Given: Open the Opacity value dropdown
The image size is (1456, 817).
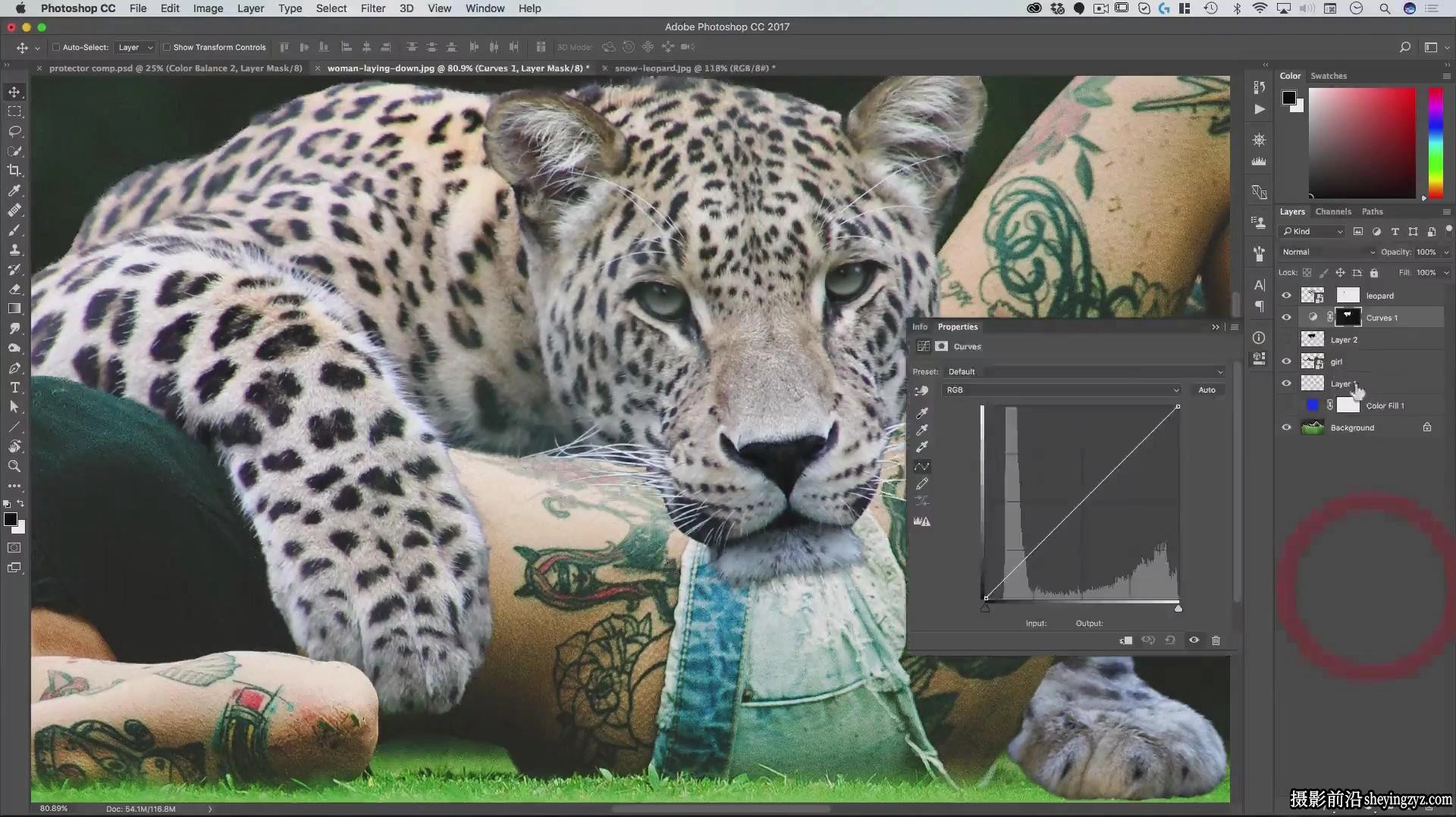Looking at the screenshot, I should click(1446, 252).
